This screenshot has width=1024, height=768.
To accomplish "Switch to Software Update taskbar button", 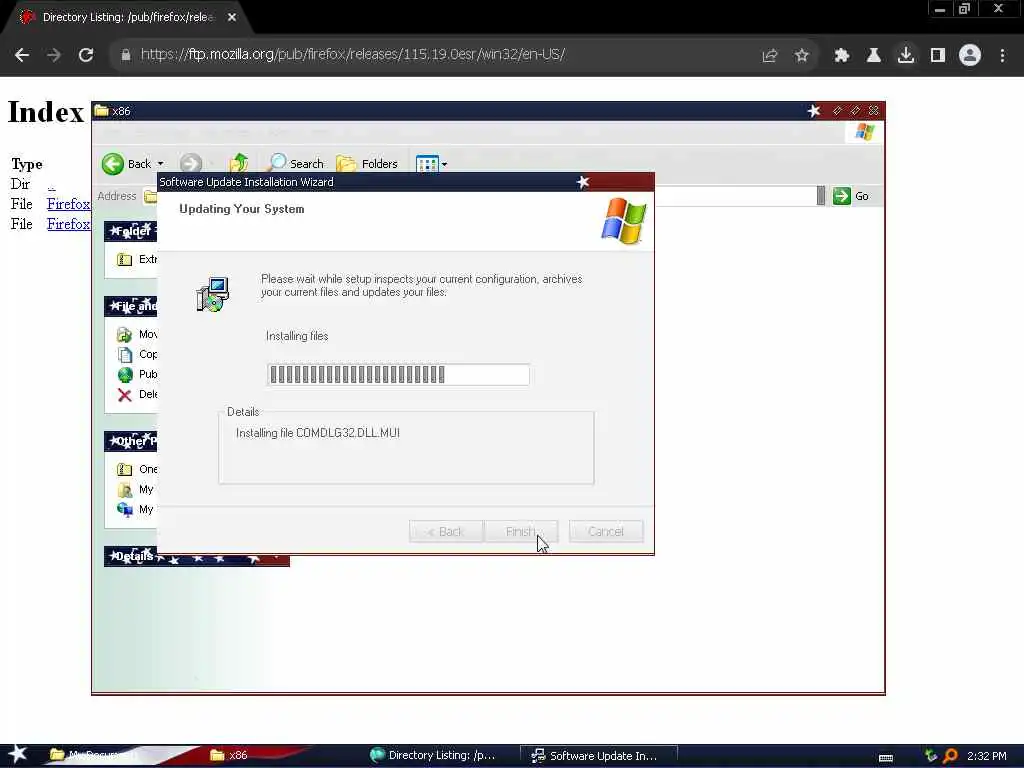I will coord(598,756).
